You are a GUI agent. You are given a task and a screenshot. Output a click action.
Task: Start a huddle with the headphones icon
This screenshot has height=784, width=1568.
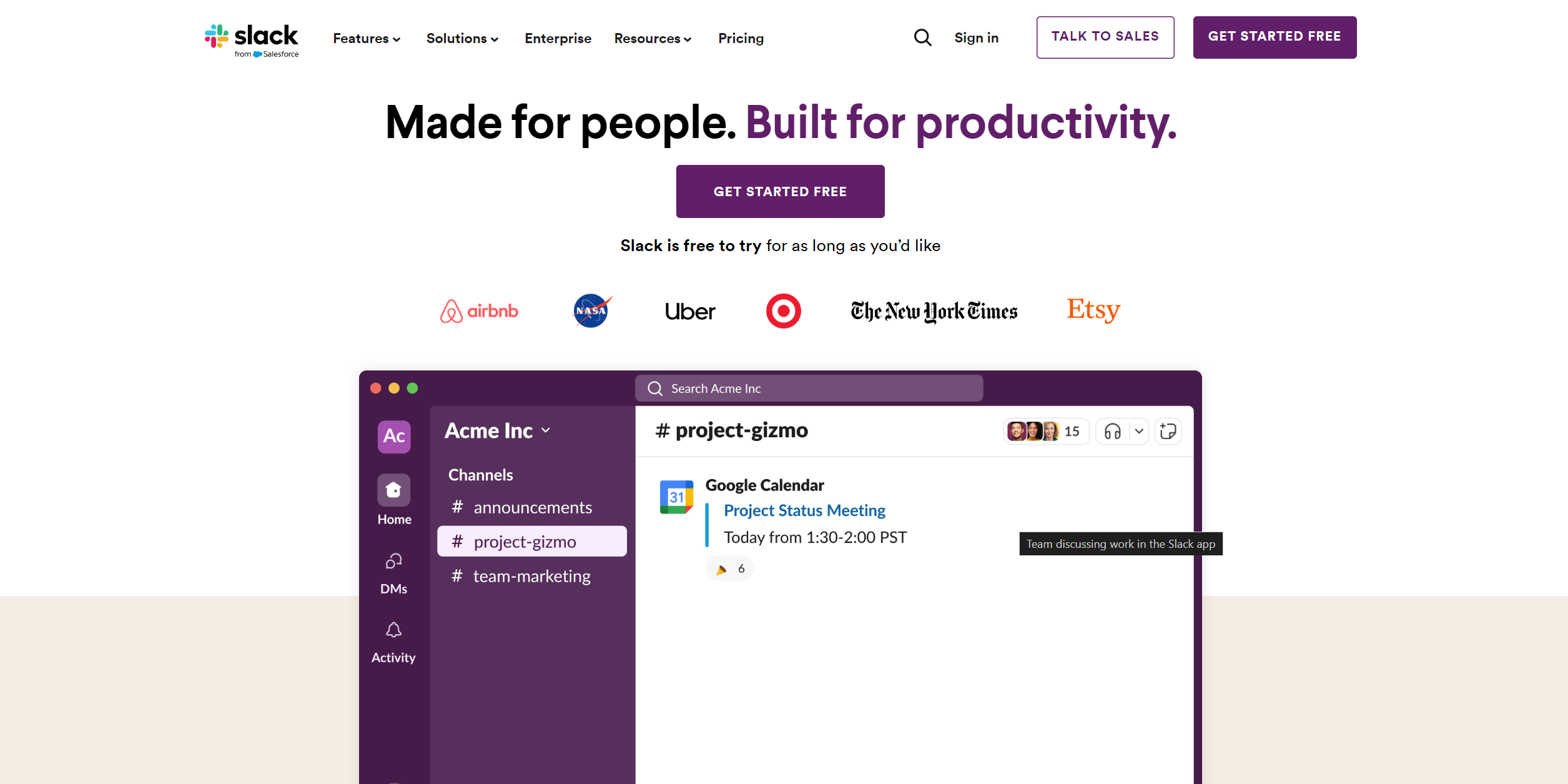click(1112, 431)
